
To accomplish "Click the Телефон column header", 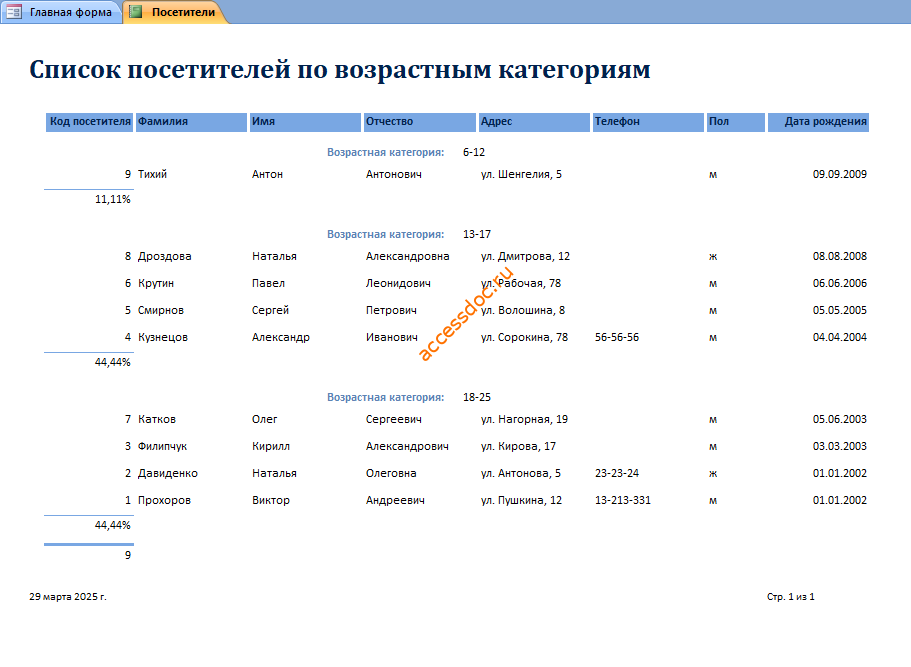I will [648, 122].
